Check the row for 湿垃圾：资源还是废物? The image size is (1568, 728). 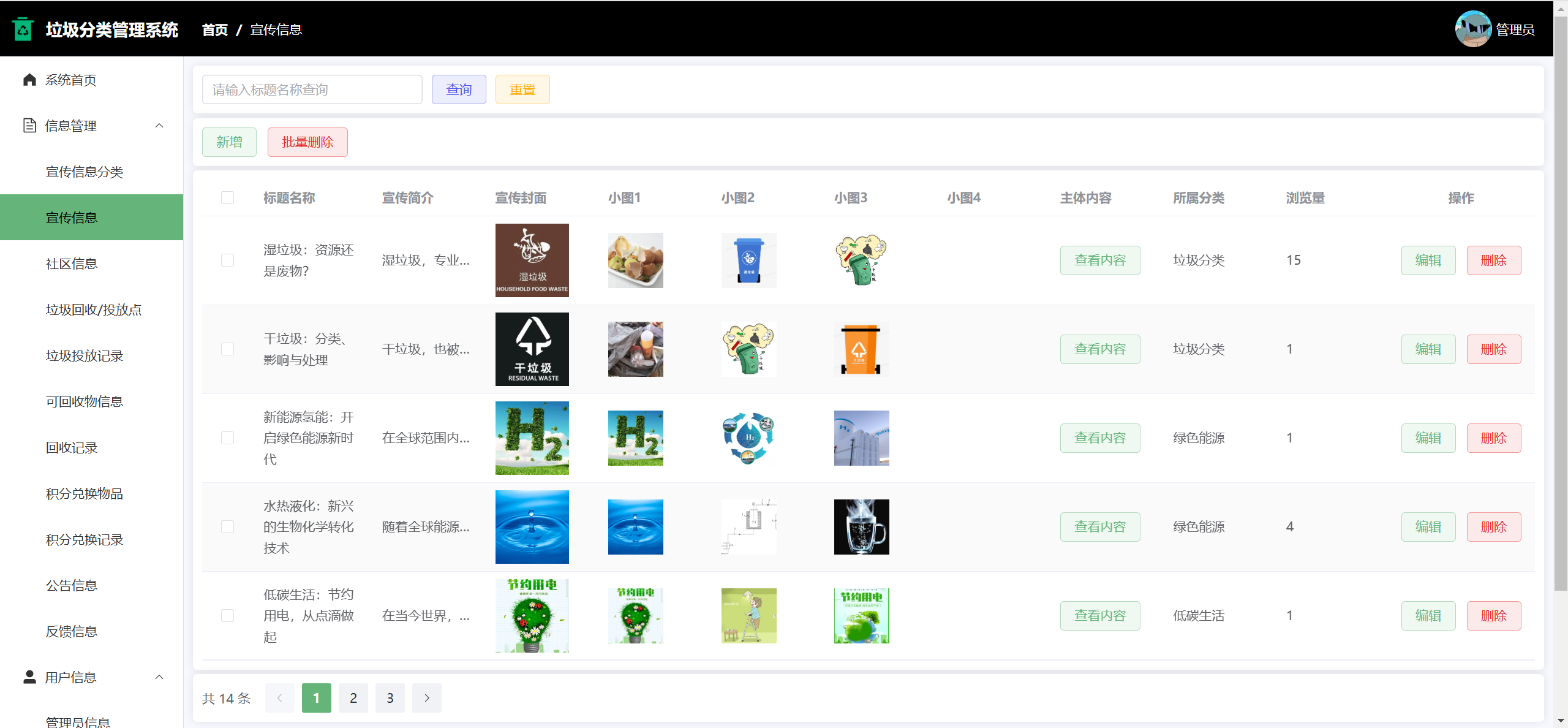click(227, 260)
